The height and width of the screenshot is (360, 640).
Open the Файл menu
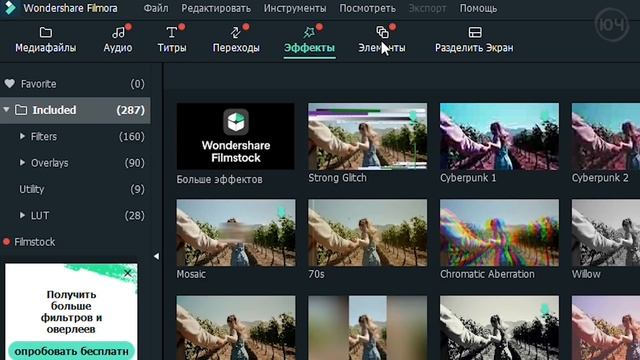pos(156,8)
